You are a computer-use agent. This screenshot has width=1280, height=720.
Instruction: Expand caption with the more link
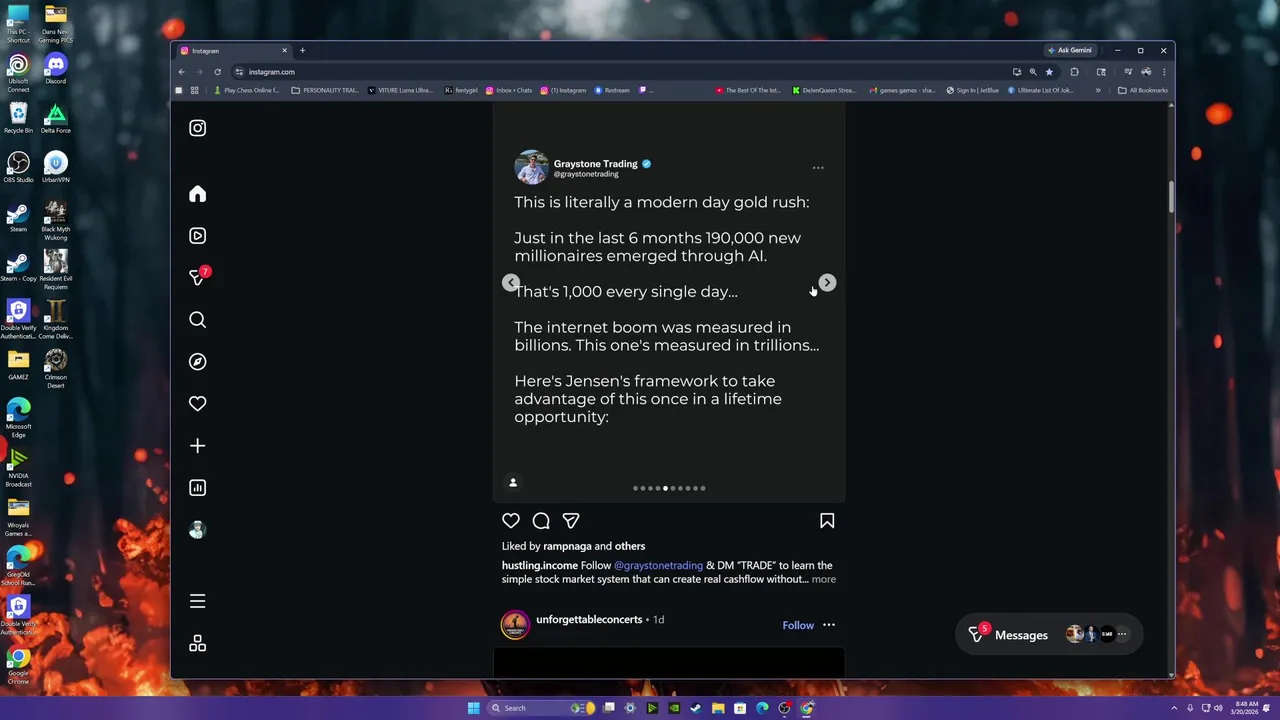[824, 579]
